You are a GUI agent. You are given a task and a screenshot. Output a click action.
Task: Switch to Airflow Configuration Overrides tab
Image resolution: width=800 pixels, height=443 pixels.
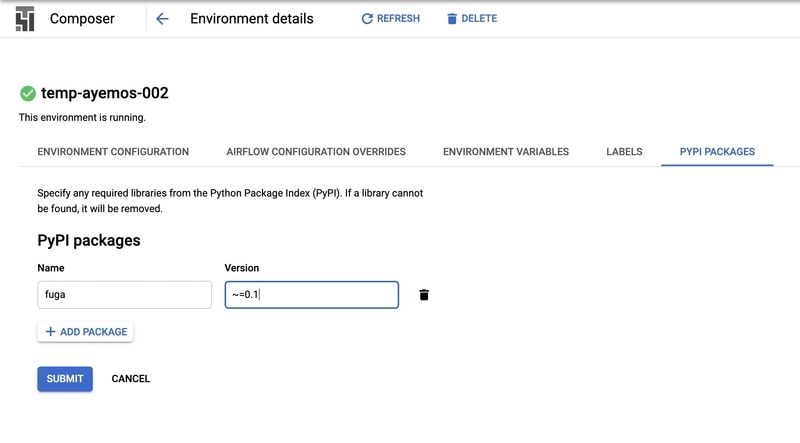tap(316, 152)
